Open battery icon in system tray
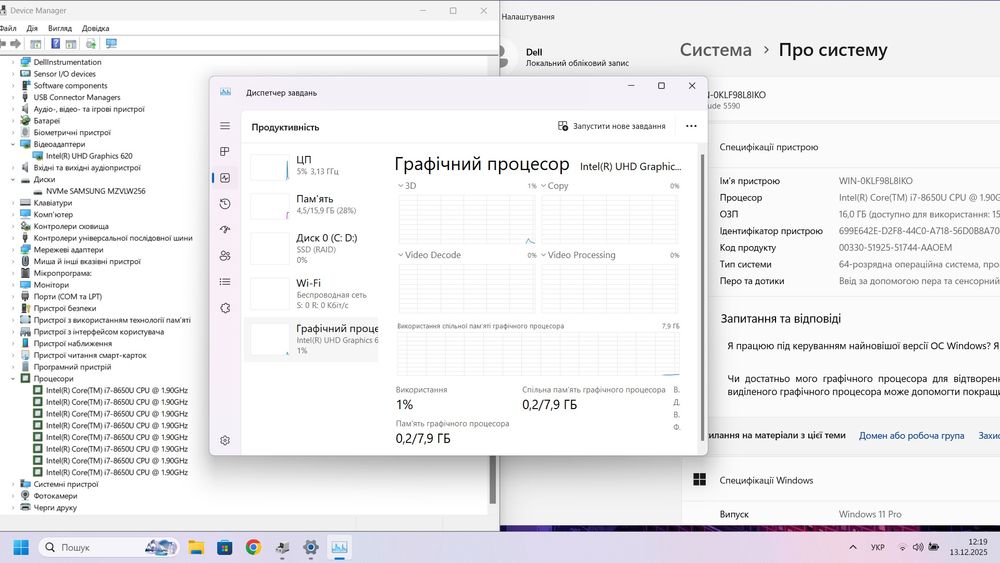The width and height of the screenshot is (1000, 563). 934,547
